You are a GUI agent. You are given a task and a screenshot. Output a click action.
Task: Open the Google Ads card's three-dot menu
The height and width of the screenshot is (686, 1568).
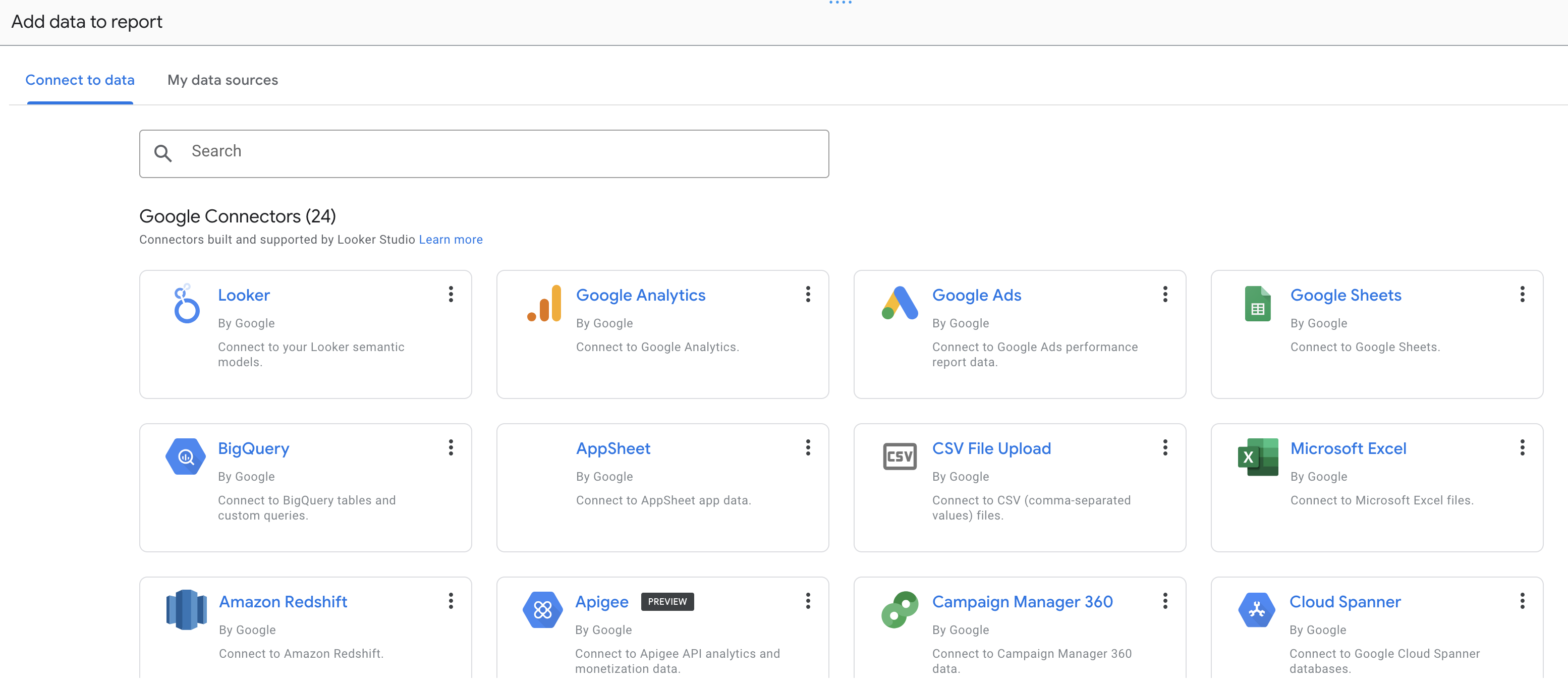pyautogui.click(x=1165, y=294)
